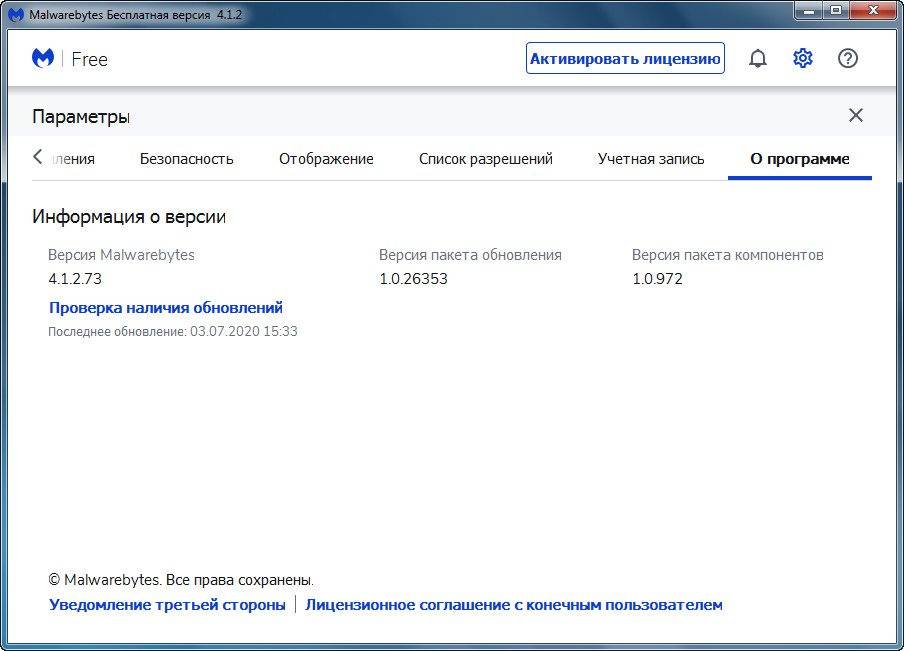Click the Версия пакета компонентов label
The image size is (904, 651).
728,254
